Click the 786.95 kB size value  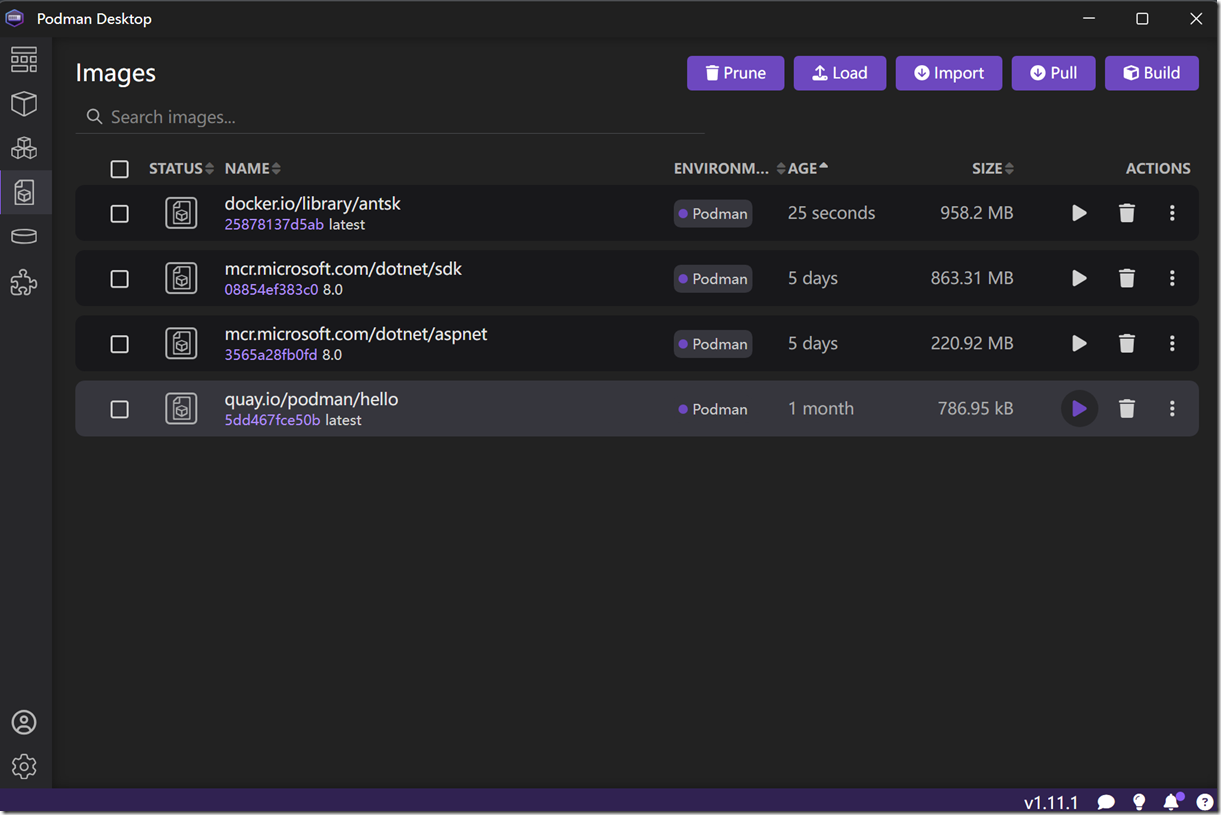[x=976, y=408]
